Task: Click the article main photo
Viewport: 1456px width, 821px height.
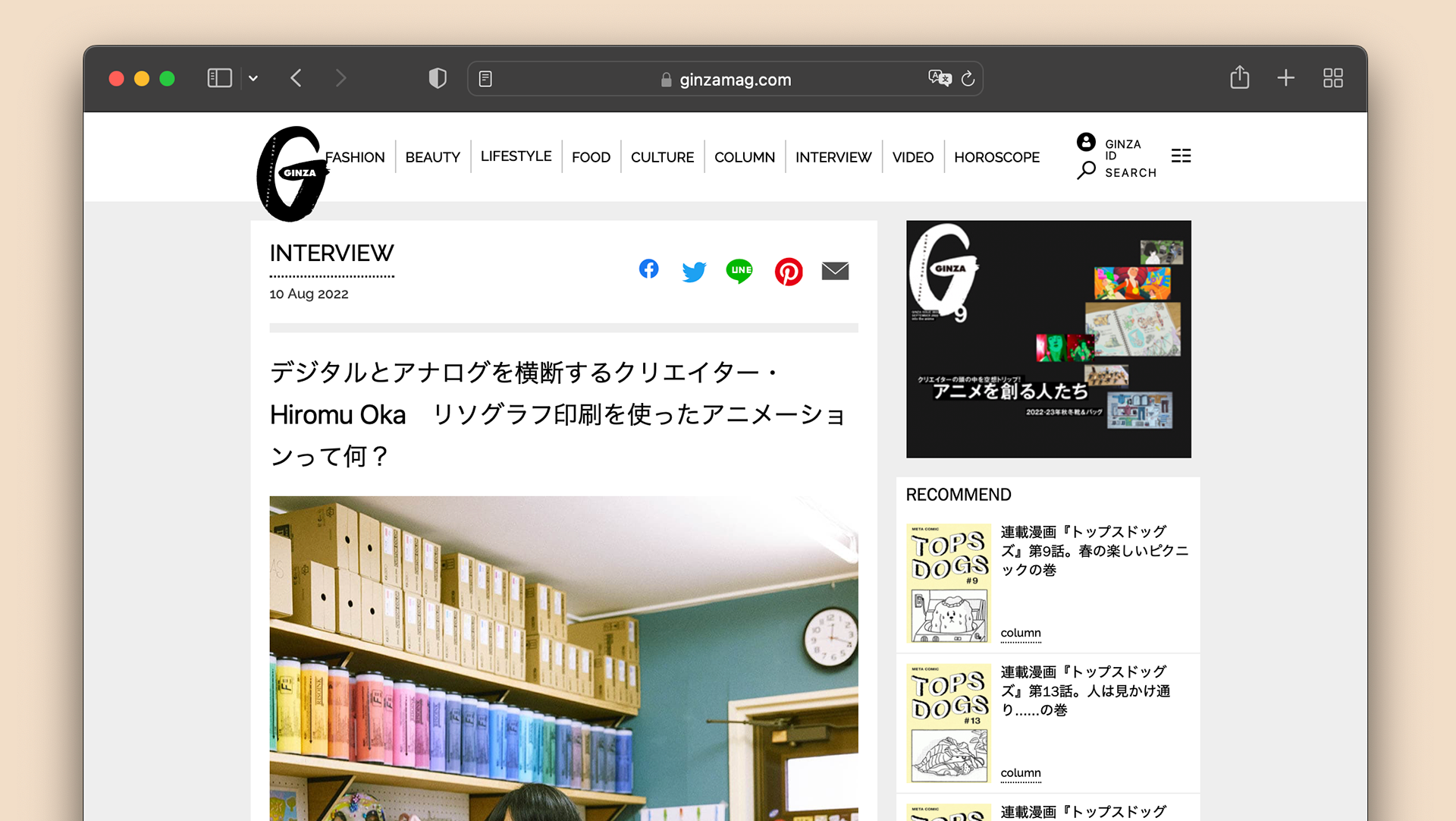Action: tap(563, 658)
